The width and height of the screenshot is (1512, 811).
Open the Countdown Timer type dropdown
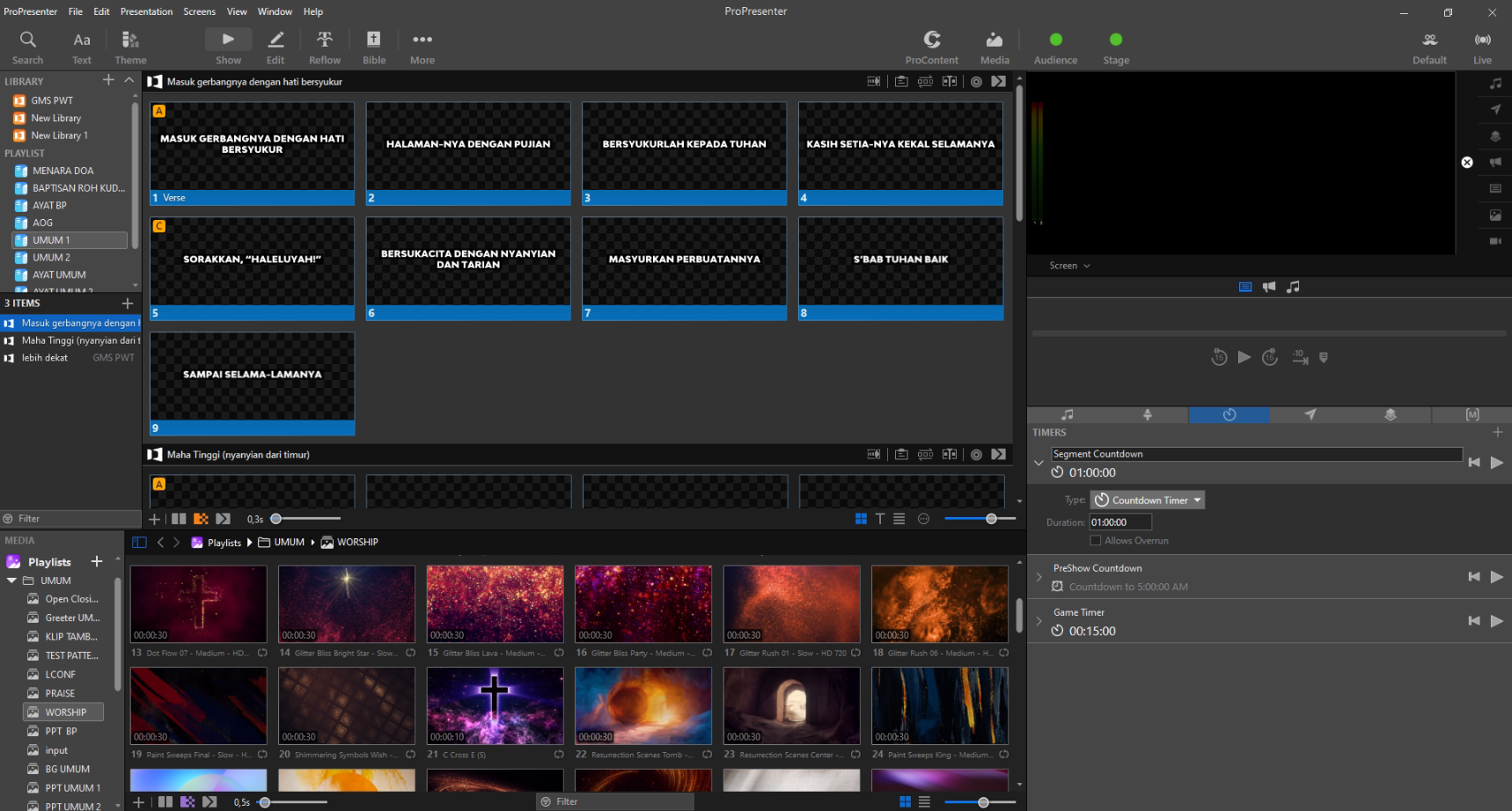(x=1146, y=500)
